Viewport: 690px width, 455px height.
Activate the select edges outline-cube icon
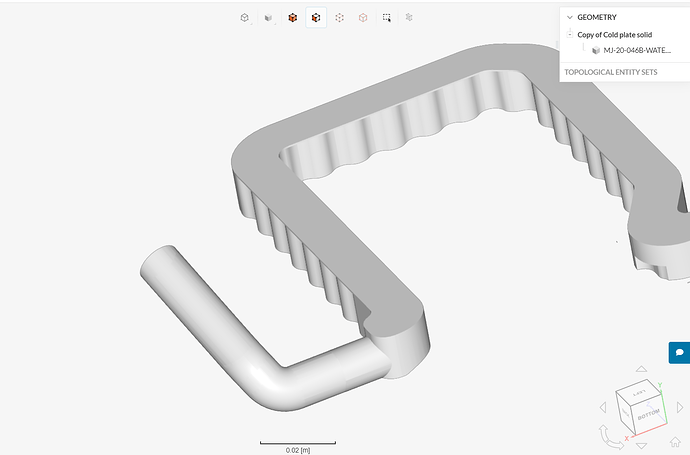click(363, 18)
